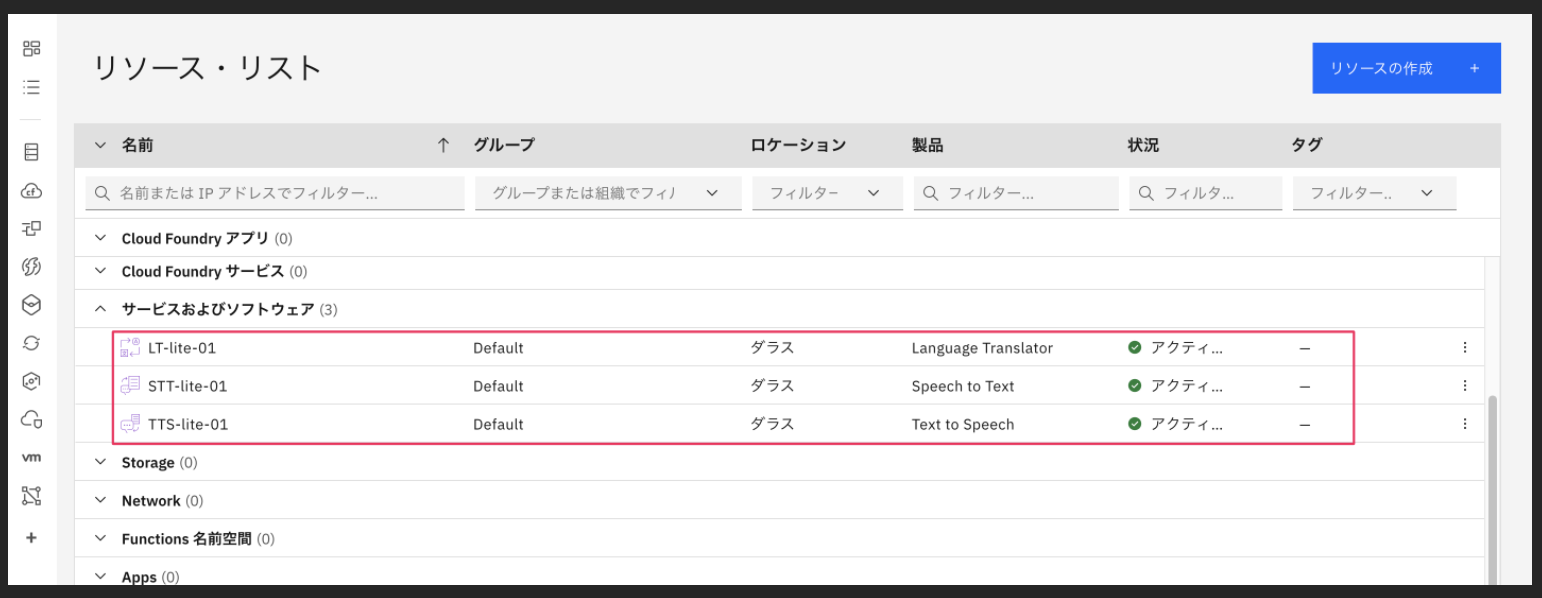The width and height of the screenshot is (1542, 598).
Task: Click the LT-lite-01 Language Translator icon
Action: point(131,348)
